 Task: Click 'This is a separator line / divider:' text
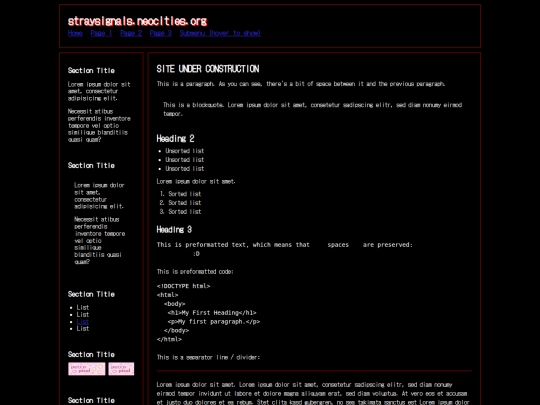(x=208, y=357)
